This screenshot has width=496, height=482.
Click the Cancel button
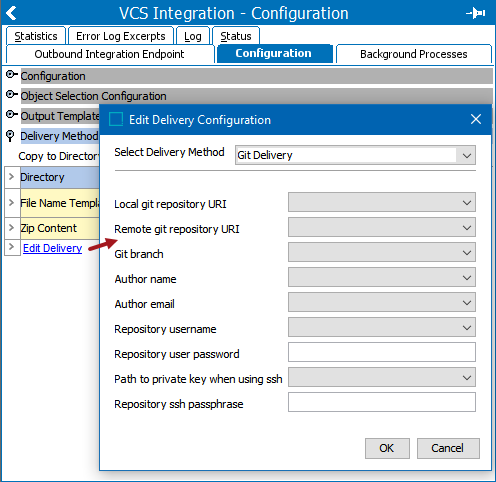448,448
